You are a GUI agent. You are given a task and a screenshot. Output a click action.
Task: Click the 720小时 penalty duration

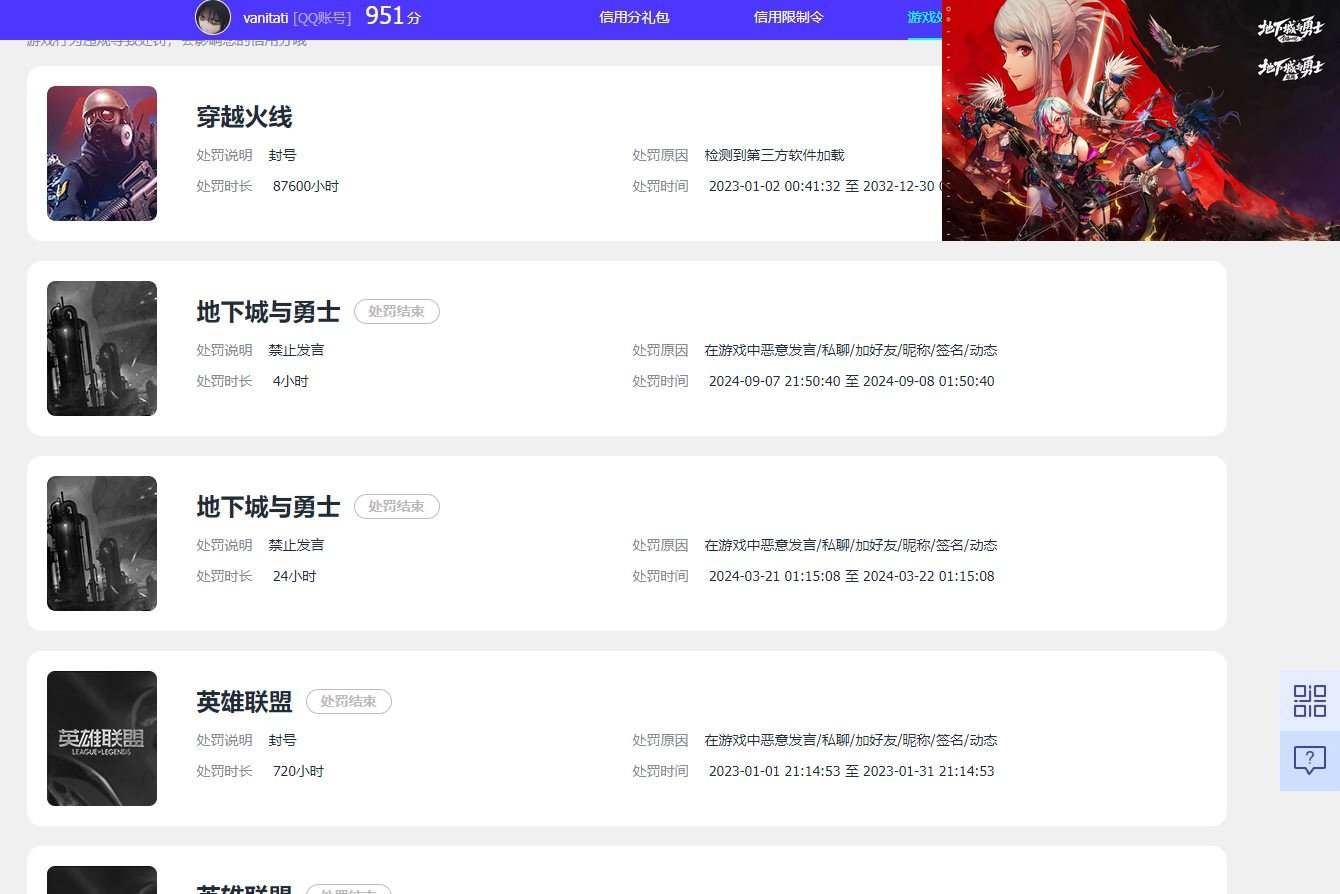pyautogui.click(x=298, y=771)
